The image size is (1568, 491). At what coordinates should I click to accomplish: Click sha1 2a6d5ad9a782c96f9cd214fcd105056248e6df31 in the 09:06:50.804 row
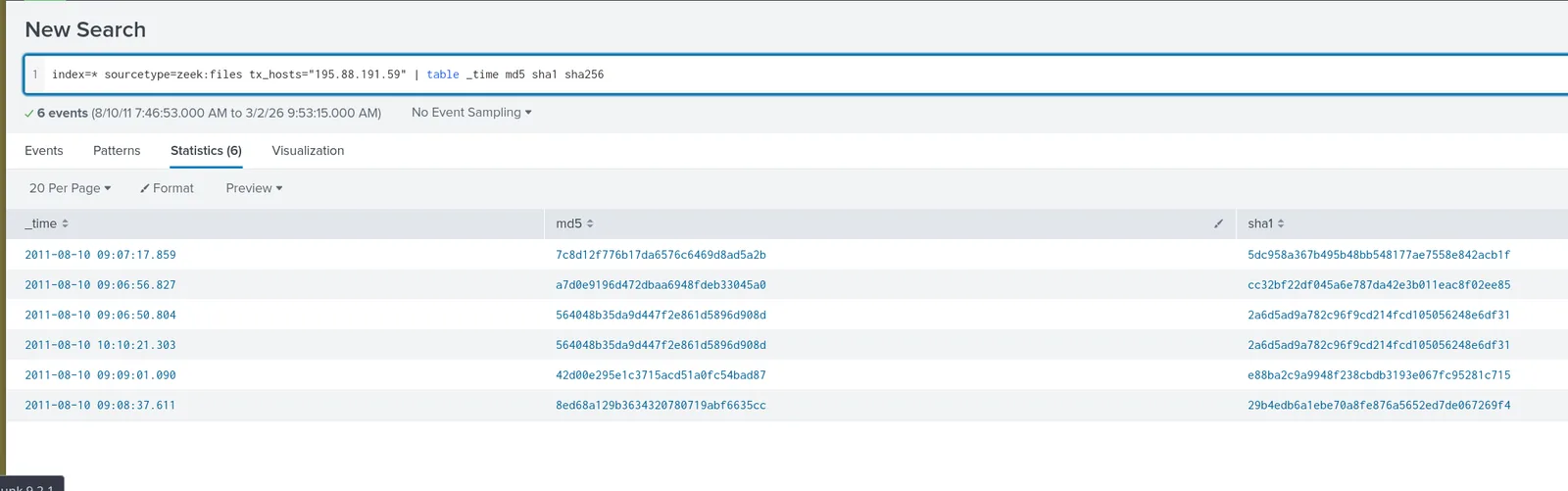[x=1379, y=316]
